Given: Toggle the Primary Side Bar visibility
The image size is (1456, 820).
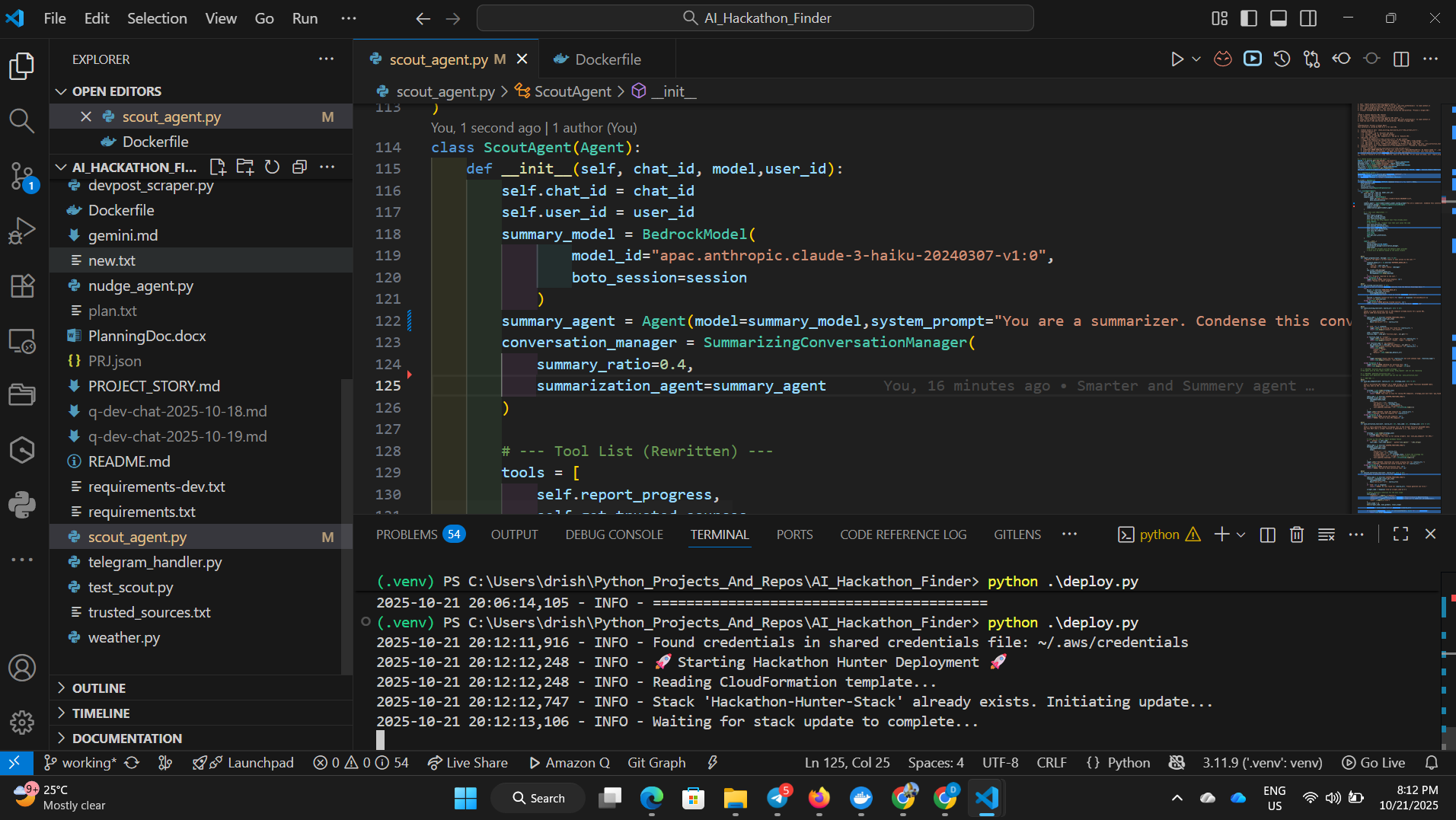Looking at the screenshot, I should (x=1249, y=17).
